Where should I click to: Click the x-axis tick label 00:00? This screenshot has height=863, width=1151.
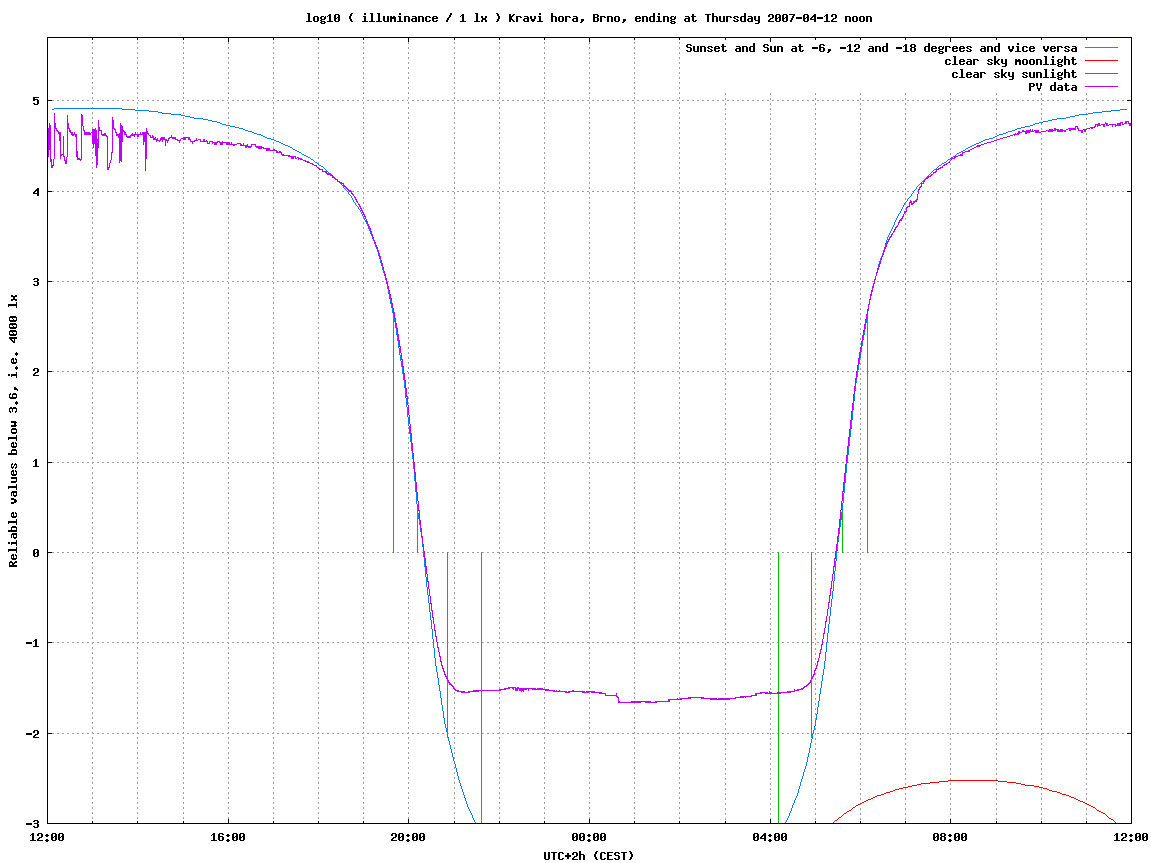(x=589, y=837)
